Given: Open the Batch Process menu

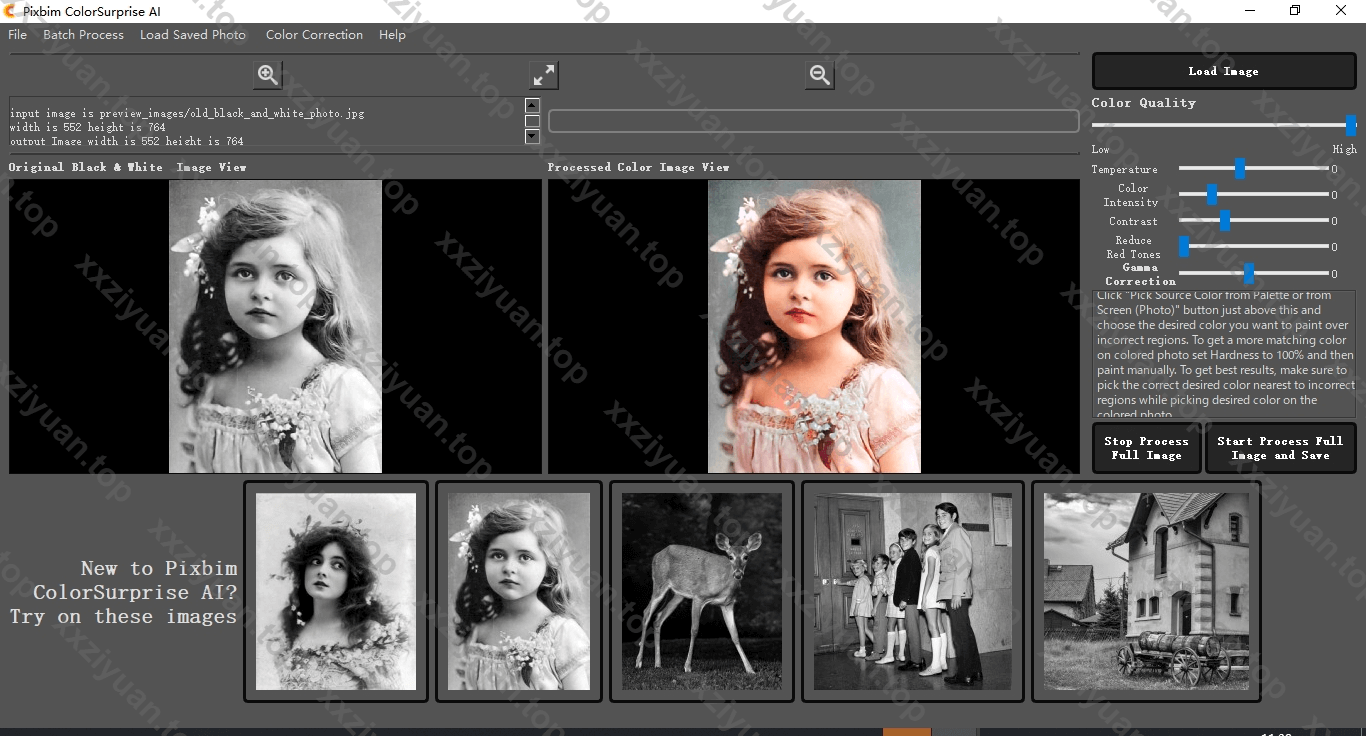Looking at the screenshot, I should click(83, 35).
